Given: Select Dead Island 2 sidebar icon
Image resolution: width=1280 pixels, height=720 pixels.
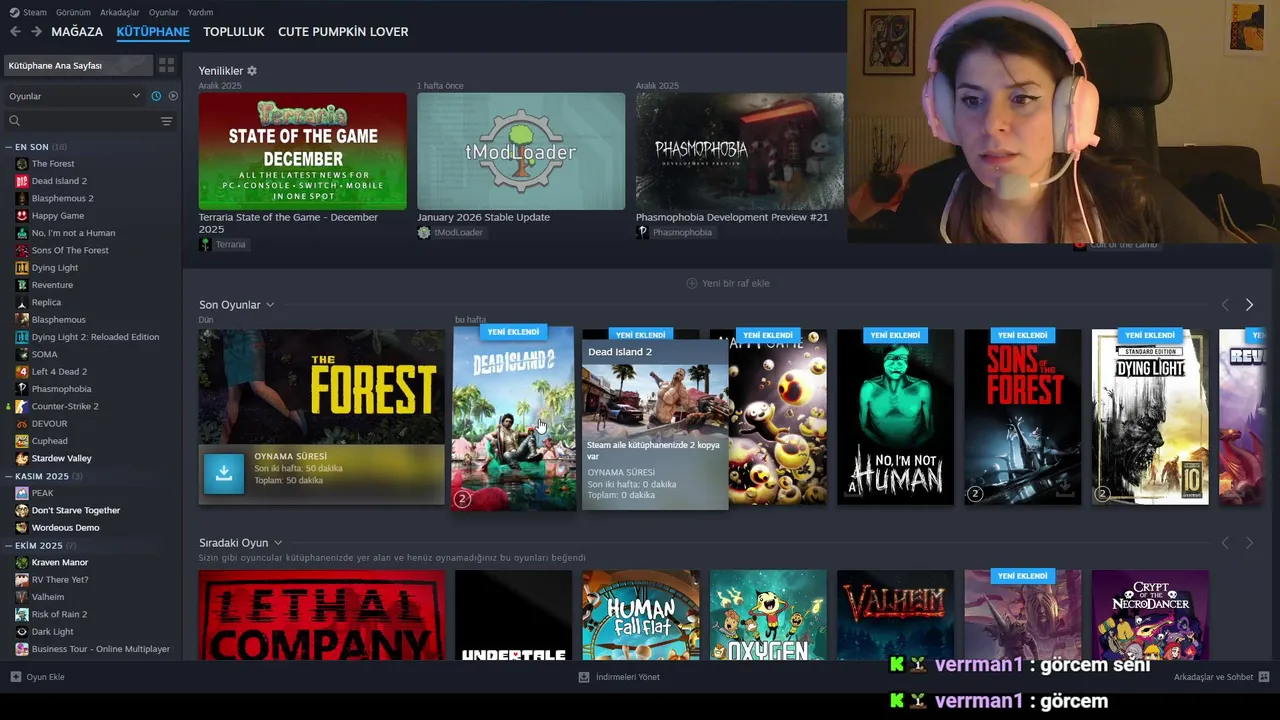Looking at the screenshot, I should coord(22,181).
